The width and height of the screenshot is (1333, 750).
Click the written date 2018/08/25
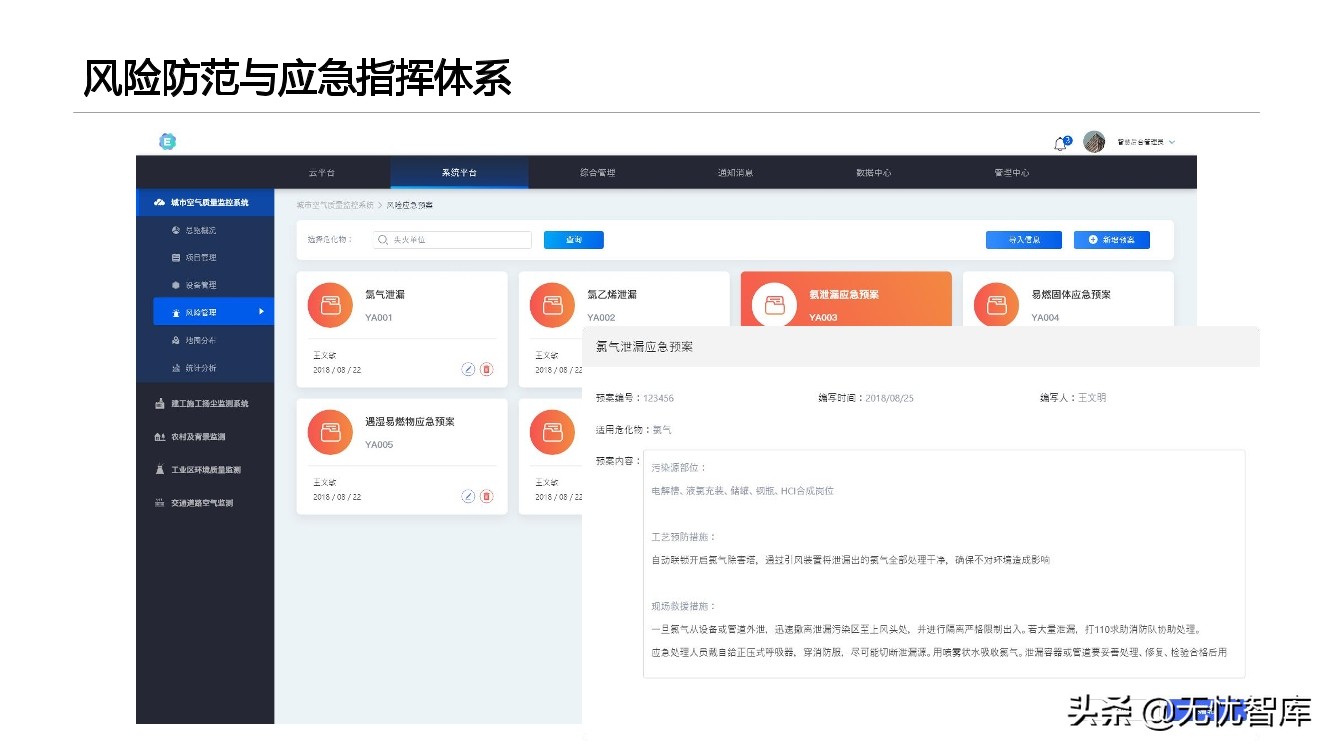click(x=889, y=398)
